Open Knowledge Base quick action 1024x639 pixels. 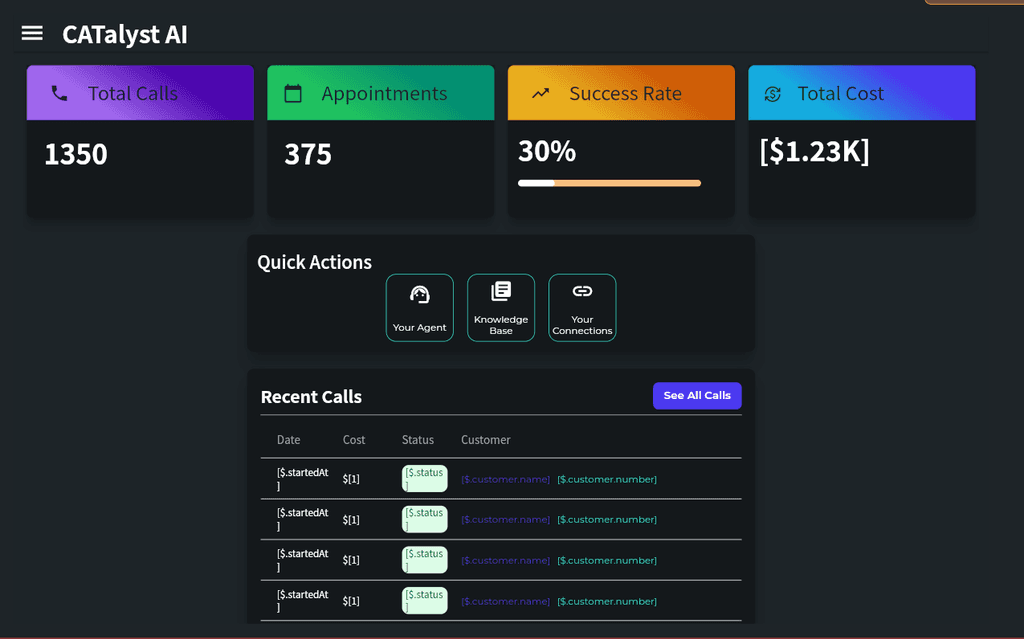(x=501, y=308)
